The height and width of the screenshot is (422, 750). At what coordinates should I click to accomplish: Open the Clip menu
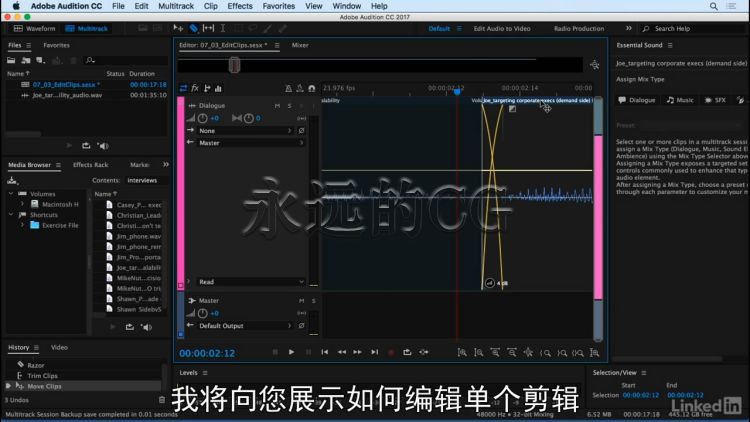[x=210, y=6]
